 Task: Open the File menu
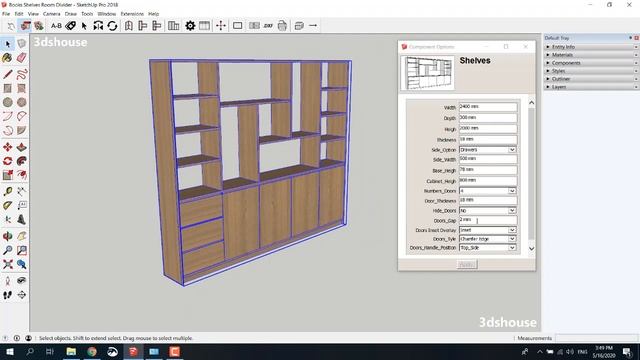coord(6,14)
